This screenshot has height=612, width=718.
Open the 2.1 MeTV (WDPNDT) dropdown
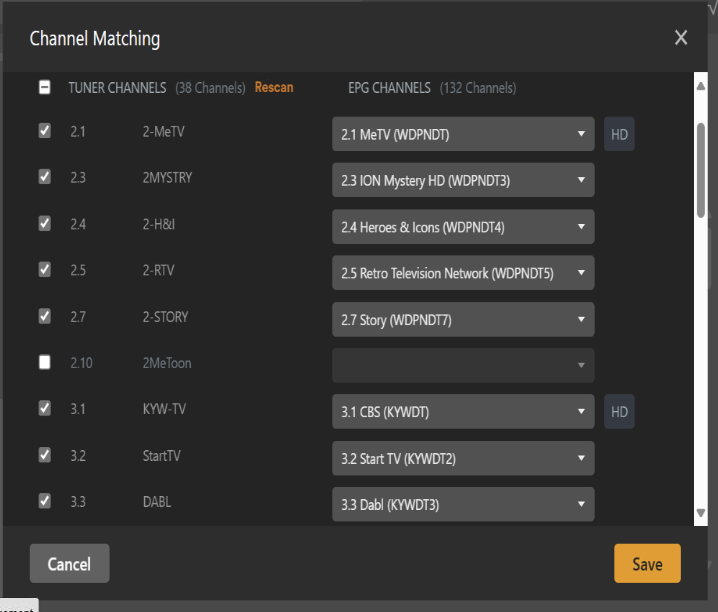pos(463,134)
